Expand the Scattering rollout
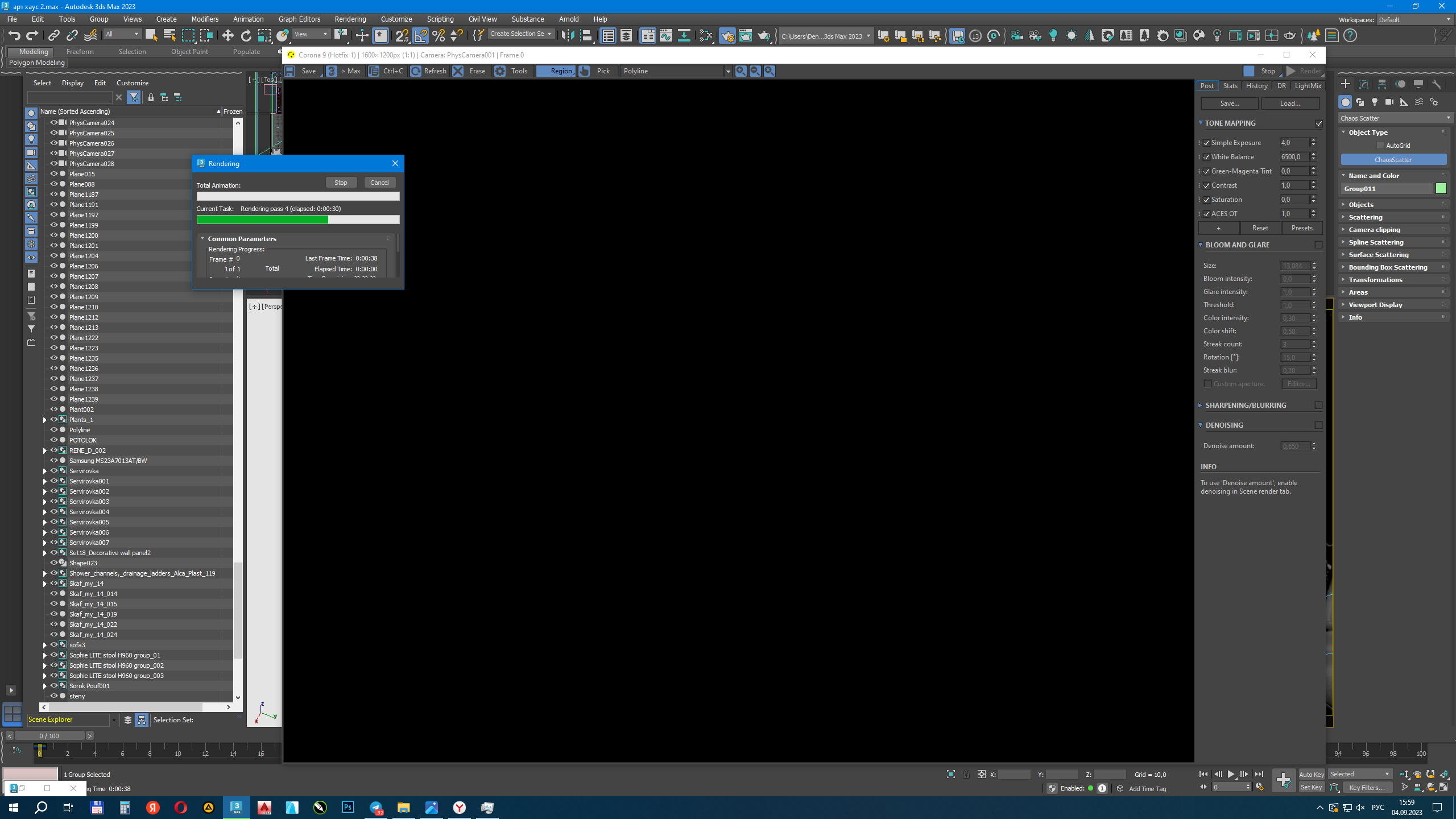This screenshot has width=1456, height=819. [1393, 217]
